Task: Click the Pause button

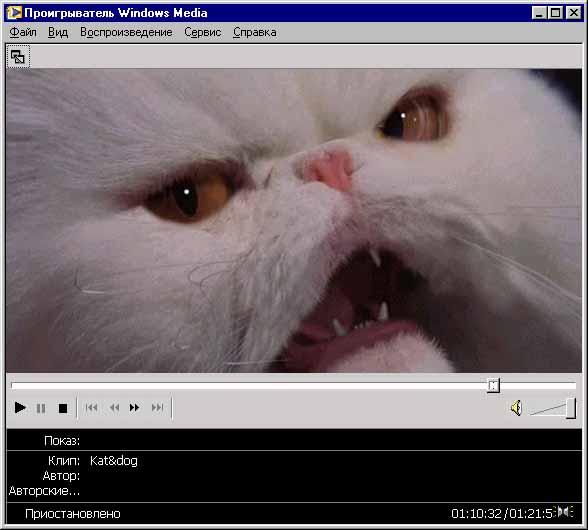Action: pos(41,408)
